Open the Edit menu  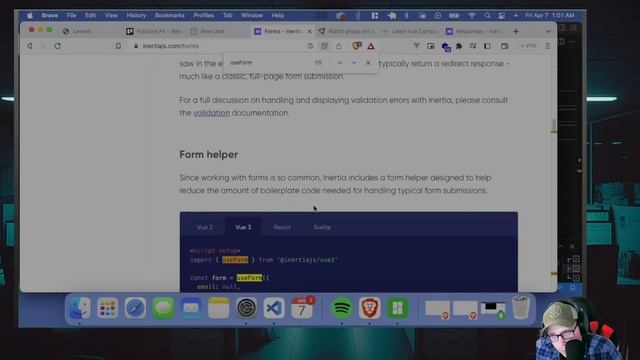point(90,16)
